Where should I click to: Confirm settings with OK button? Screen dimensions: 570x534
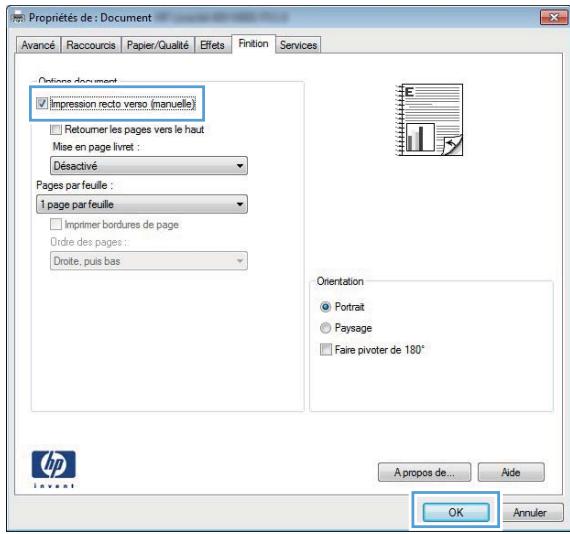[456, 512]
